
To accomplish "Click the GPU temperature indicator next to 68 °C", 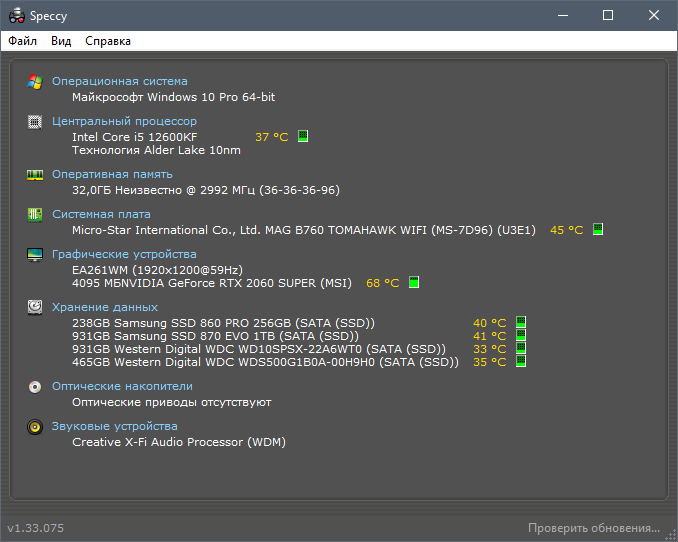I will pos(414,282).
